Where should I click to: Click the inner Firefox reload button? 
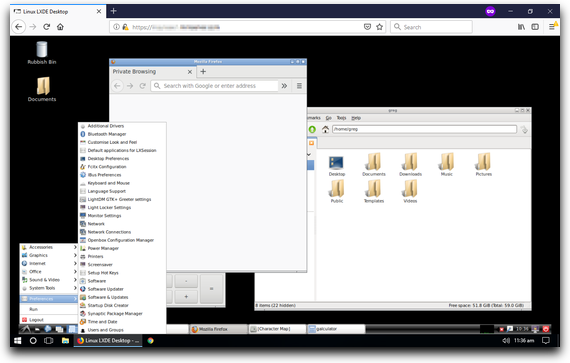[x=142, y=86]
